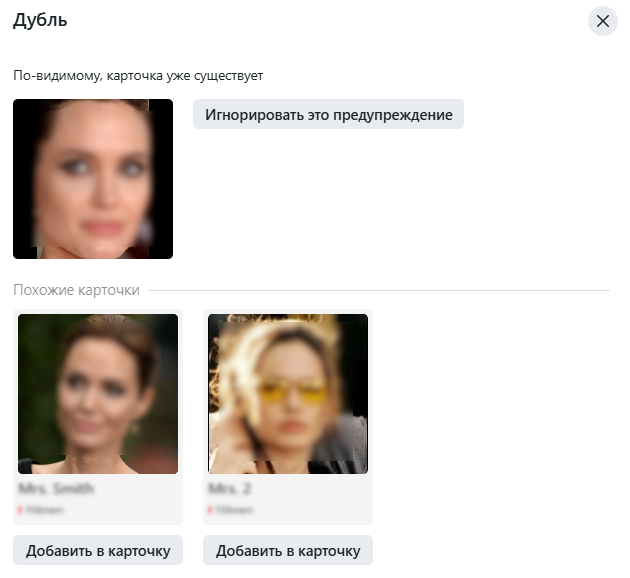Click the Похожие карточки section heading

pyautogui.click(x=76, y=290)
